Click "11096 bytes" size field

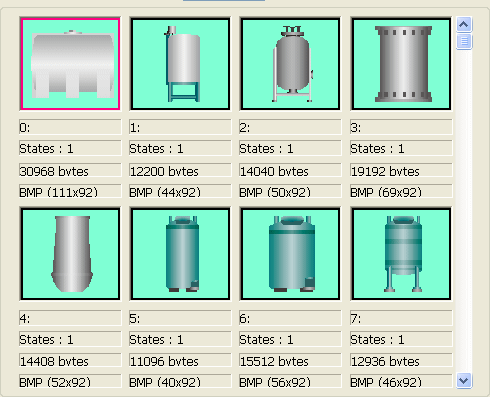pyautogui.click(x=180, y=361)
